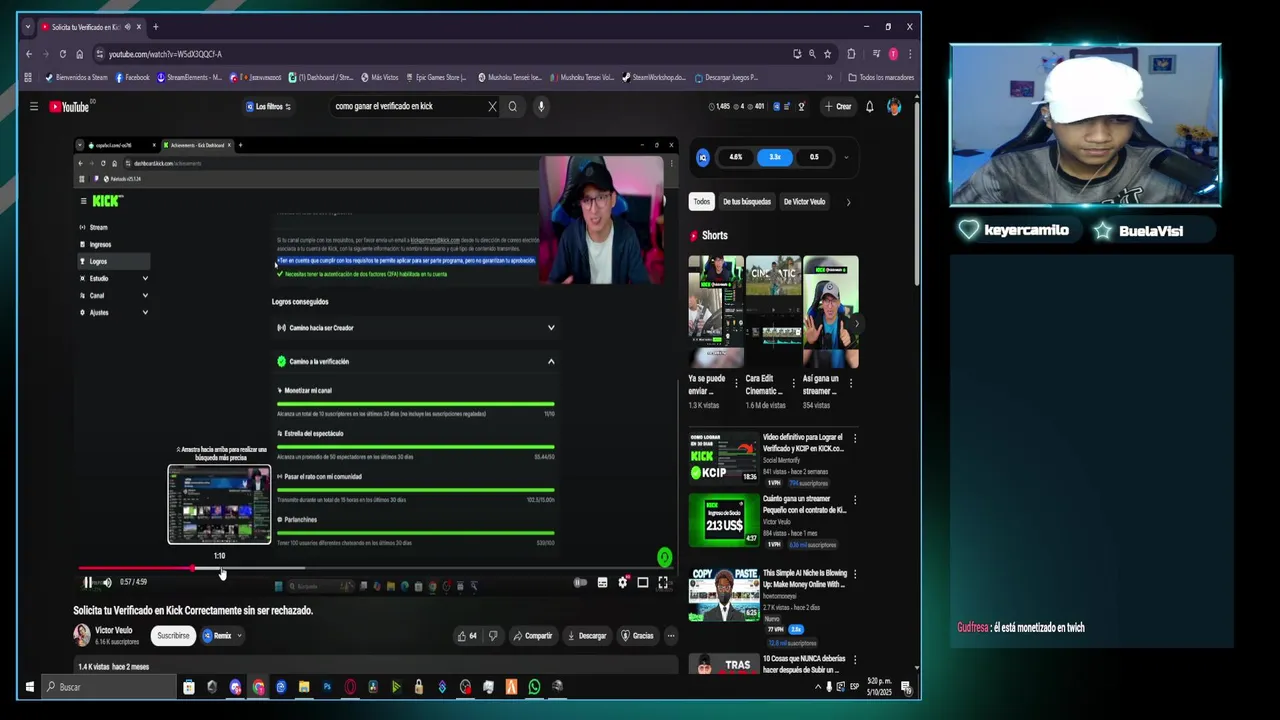
Task: Seek the video progress bar to 1:10
Action: point(222,568)
